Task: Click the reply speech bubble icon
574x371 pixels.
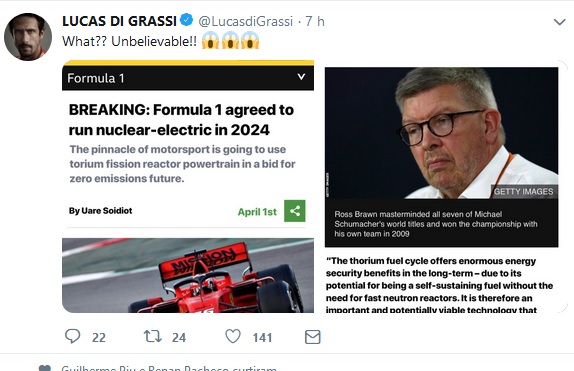Action: point(72,336)
